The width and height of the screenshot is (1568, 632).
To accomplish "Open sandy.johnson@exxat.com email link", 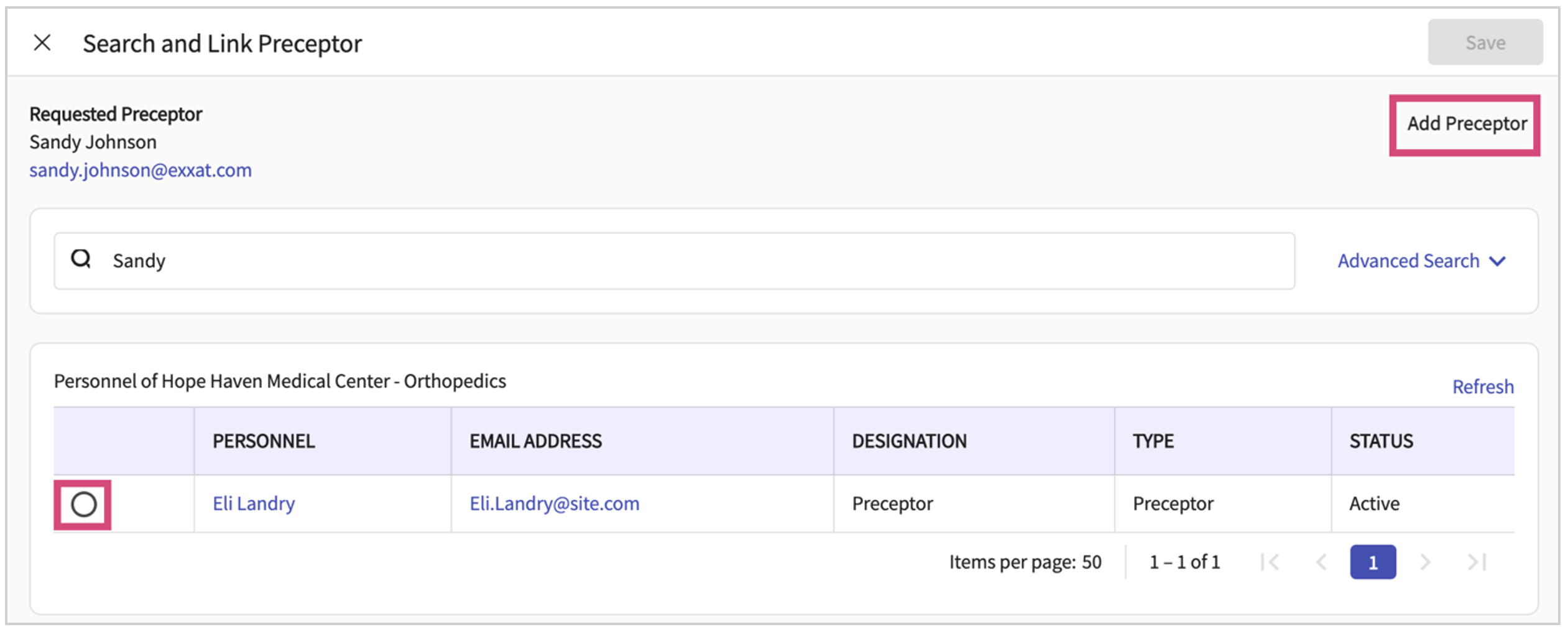I will pyautogui.click(x=141, y=170).
